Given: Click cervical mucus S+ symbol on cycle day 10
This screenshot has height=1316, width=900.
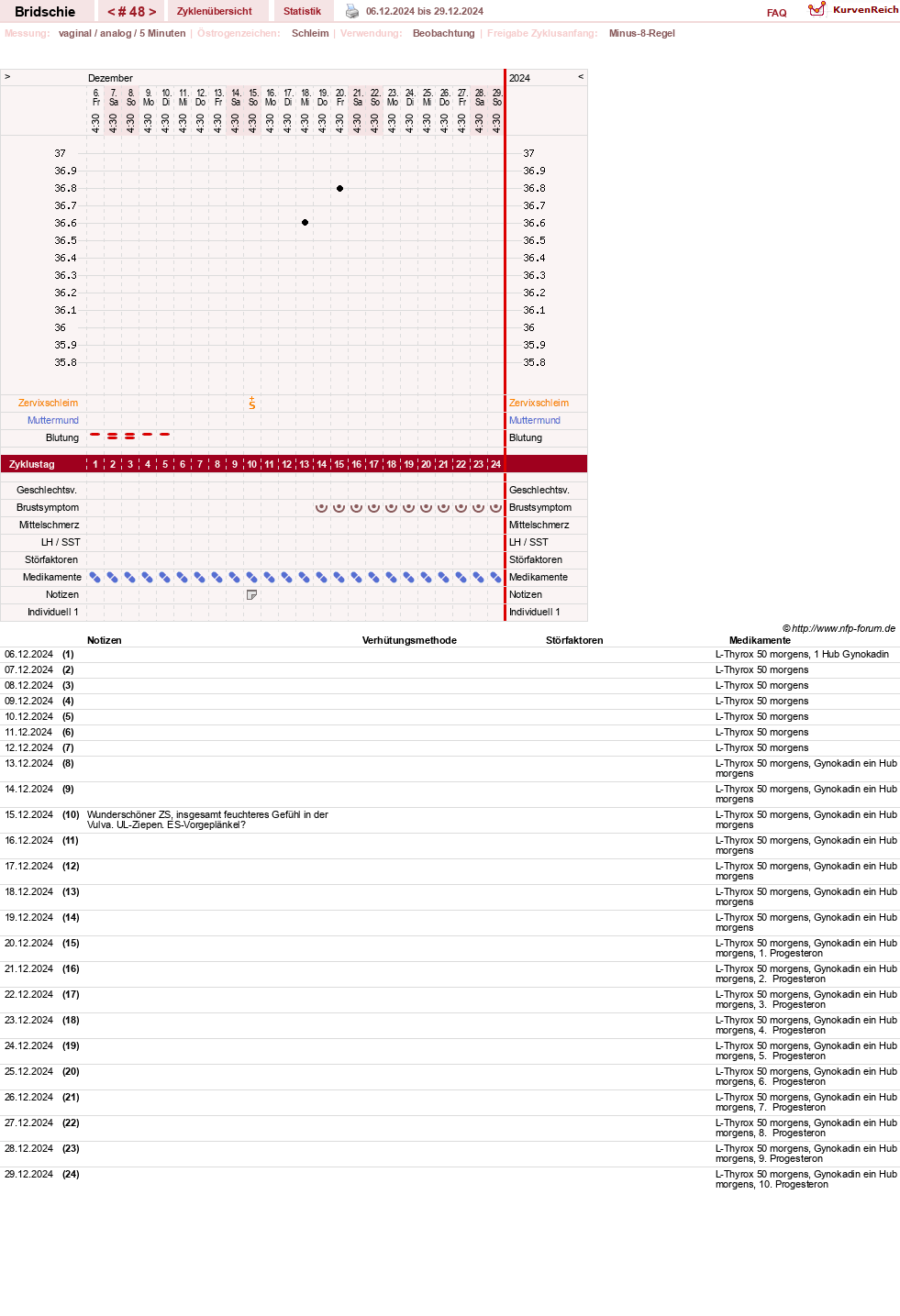Looking at the screenshot, I should pos(252,403).
